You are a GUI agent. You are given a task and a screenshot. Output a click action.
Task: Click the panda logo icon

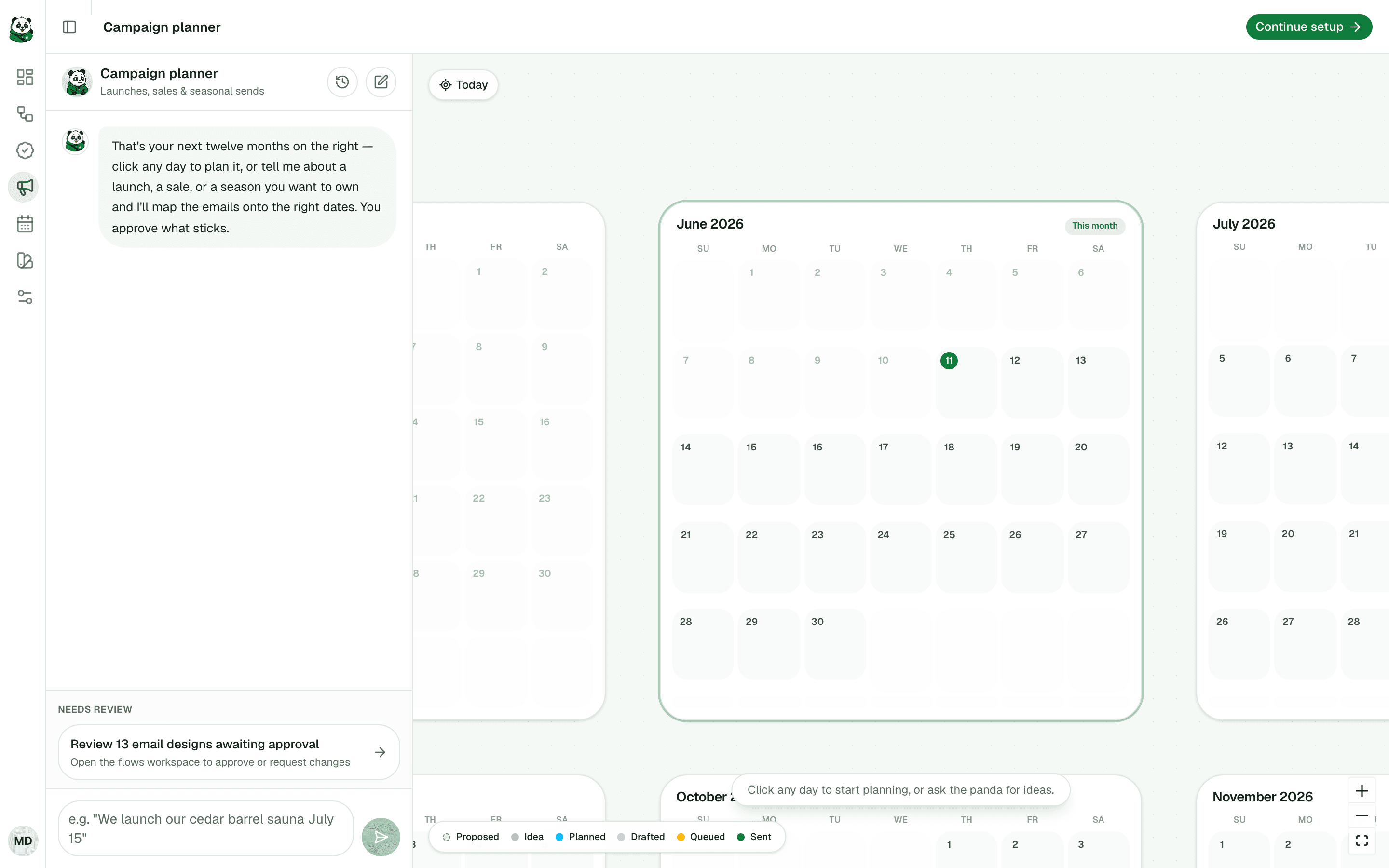click(x=22, y=29)
